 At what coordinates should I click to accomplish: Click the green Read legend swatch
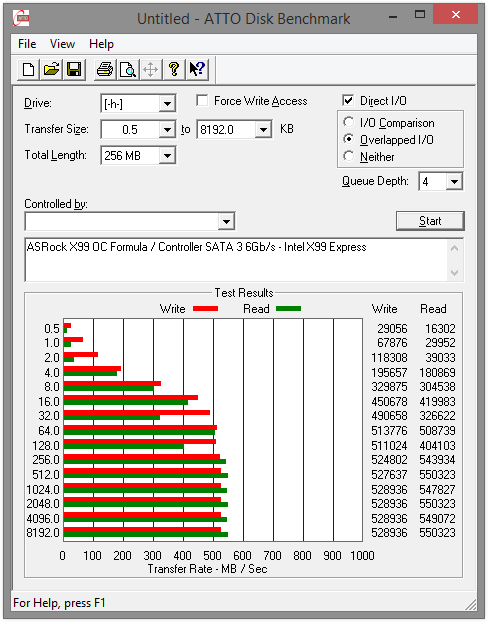[289, 309]
